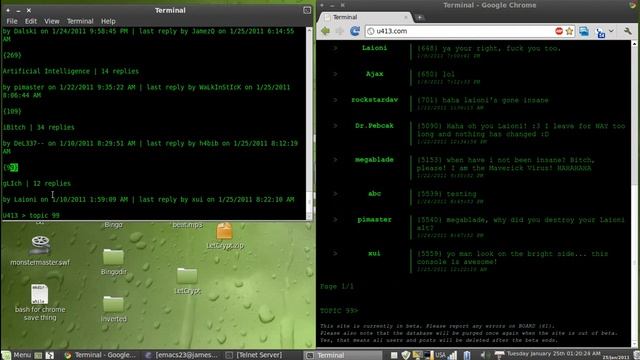Reload the u413.com page in Chrome

click(355, 31)
